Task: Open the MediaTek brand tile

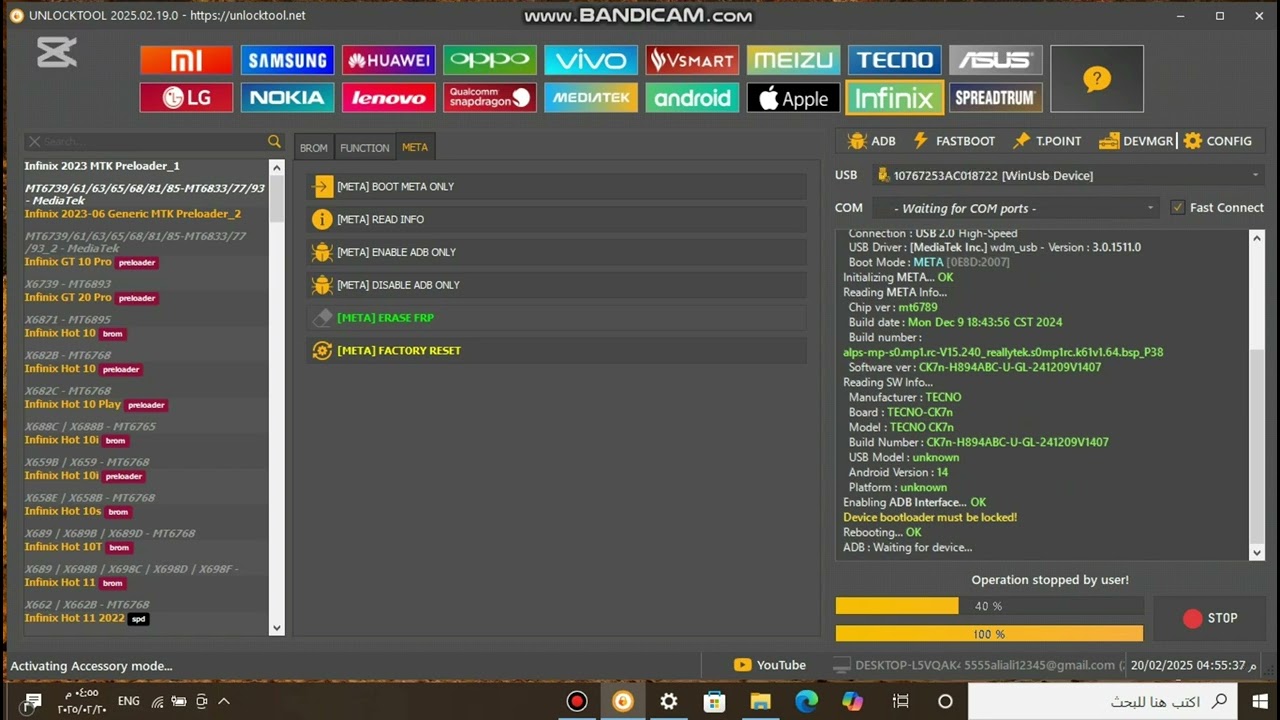Action: pos(591,97)
